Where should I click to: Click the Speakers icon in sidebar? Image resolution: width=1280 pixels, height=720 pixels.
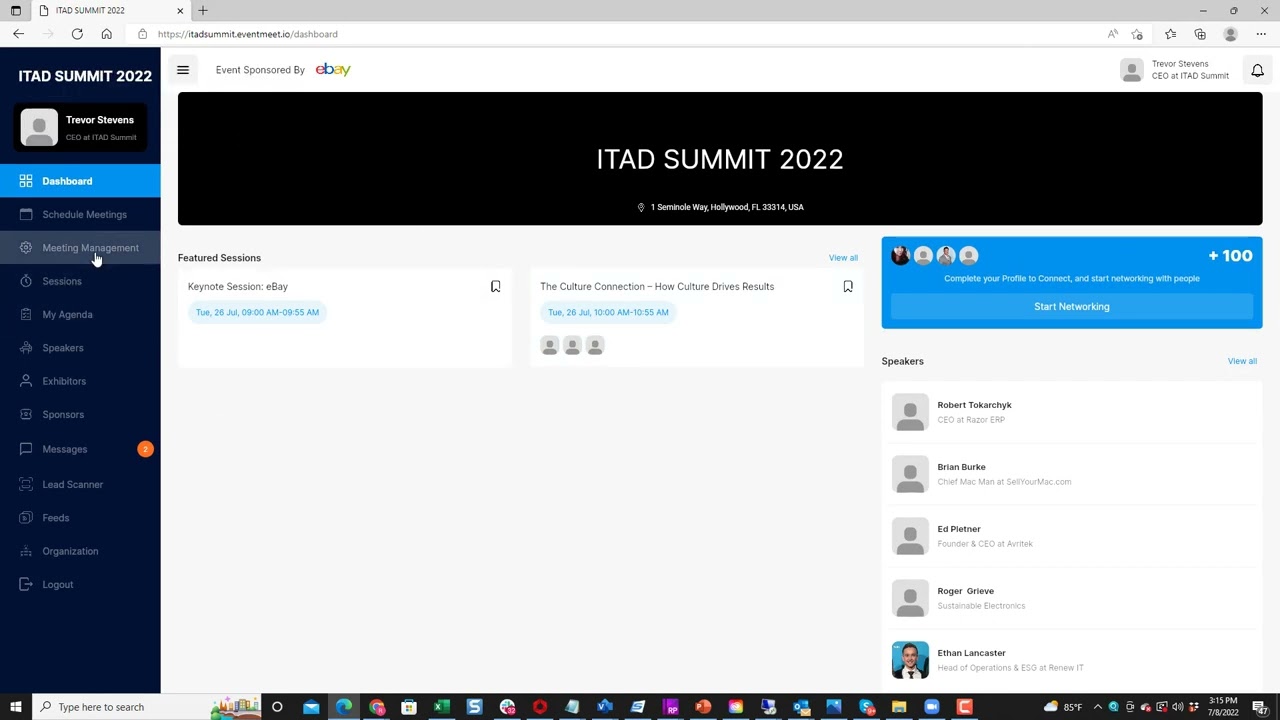26,348
